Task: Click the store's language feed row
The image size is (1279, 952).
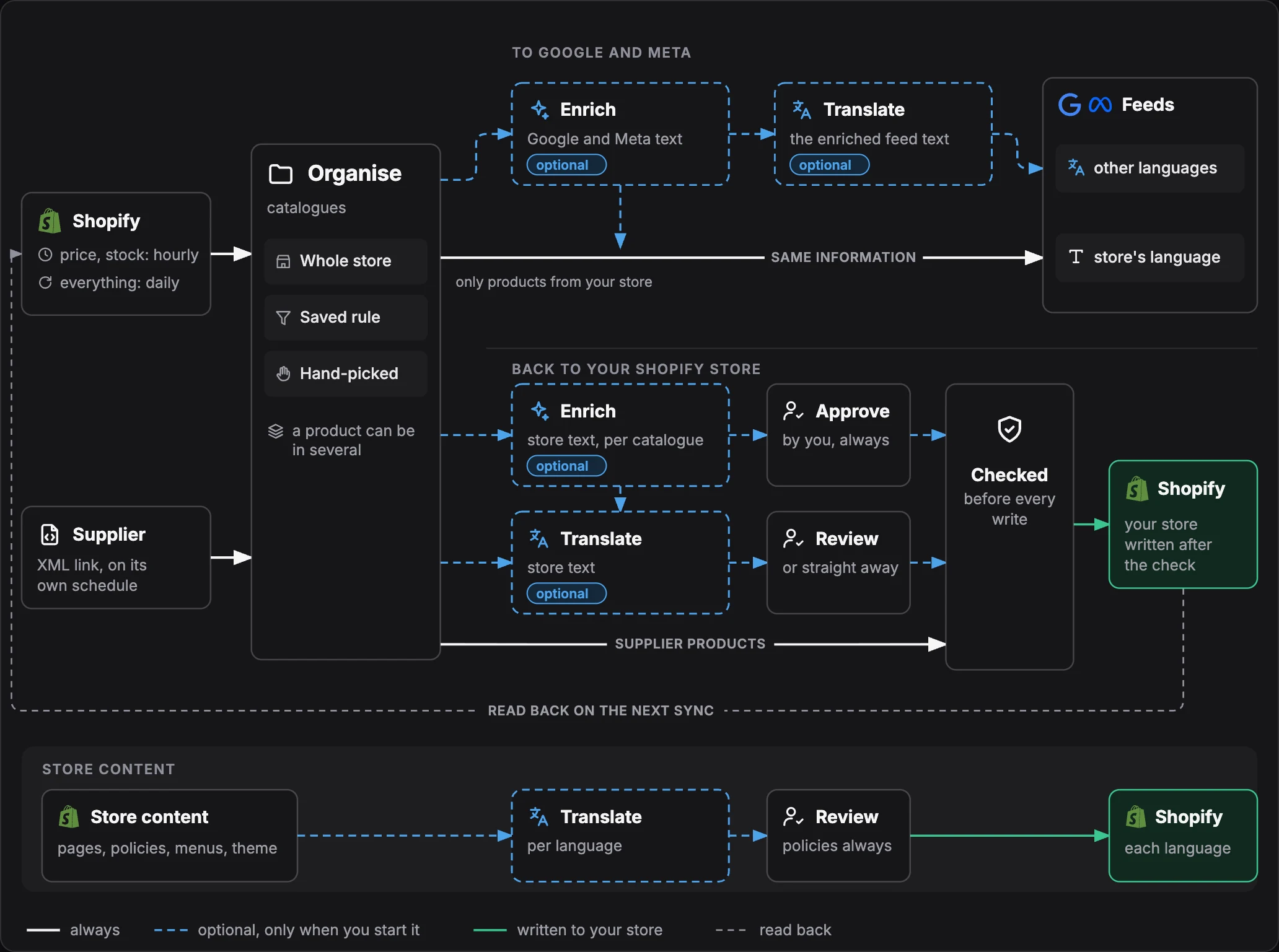Action: pyautogui.click(x=1150, y=257)
